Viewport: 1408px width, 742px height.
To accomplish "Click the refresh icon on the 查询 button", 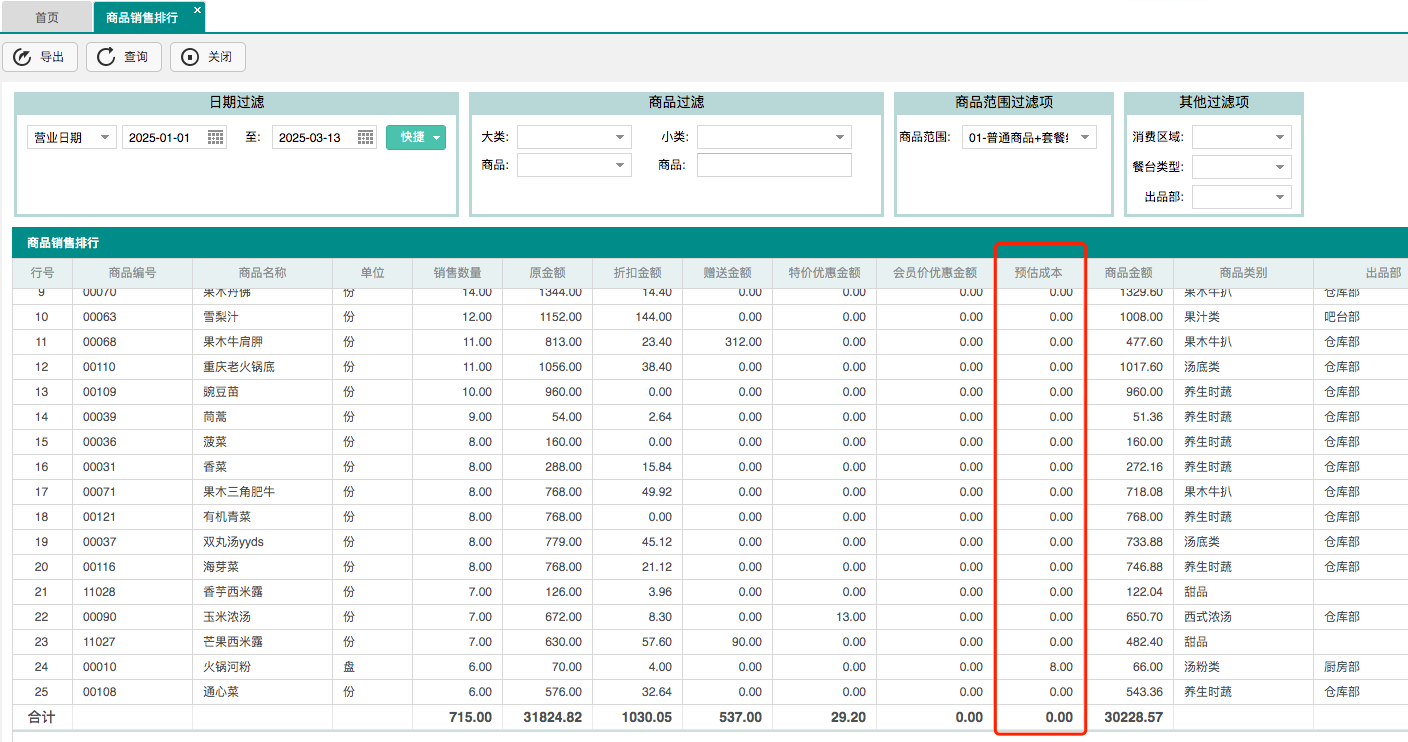I will point(107,57).
